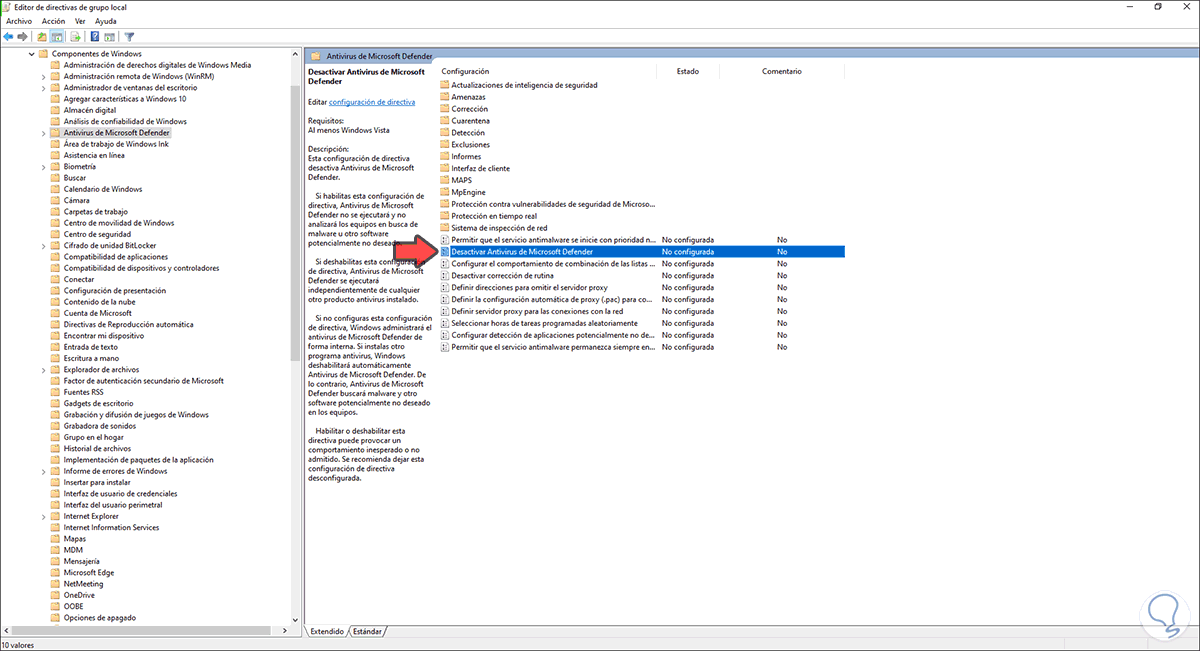Click the Forward arrow toolbar icon

pyautogui.click(x=22, y=37)
